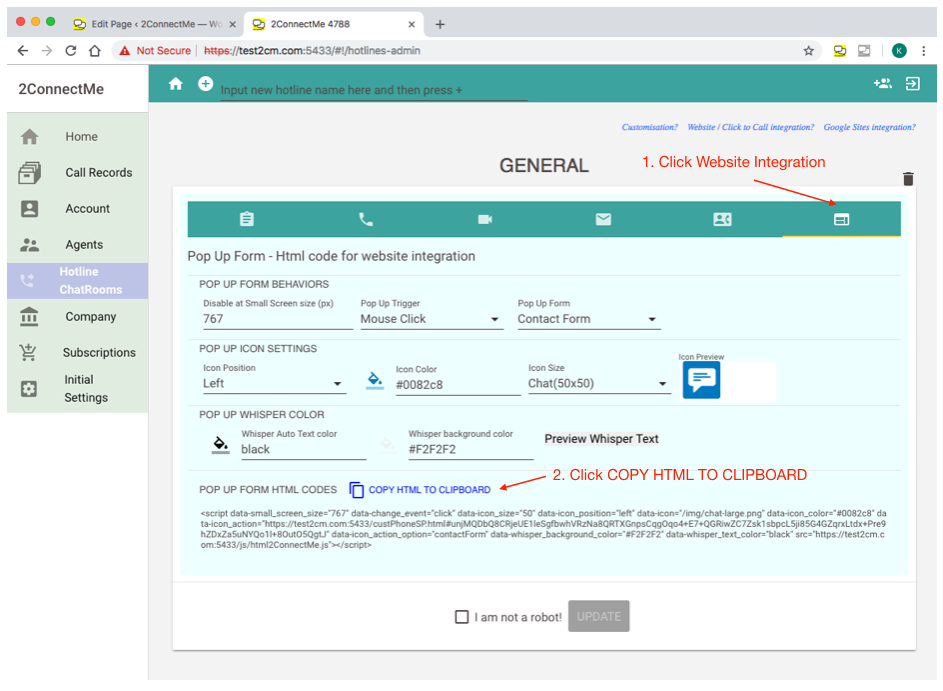Open the Customisation? help link
The height and width of the screenshot is (691, 943).
click(x=650, y=127)
